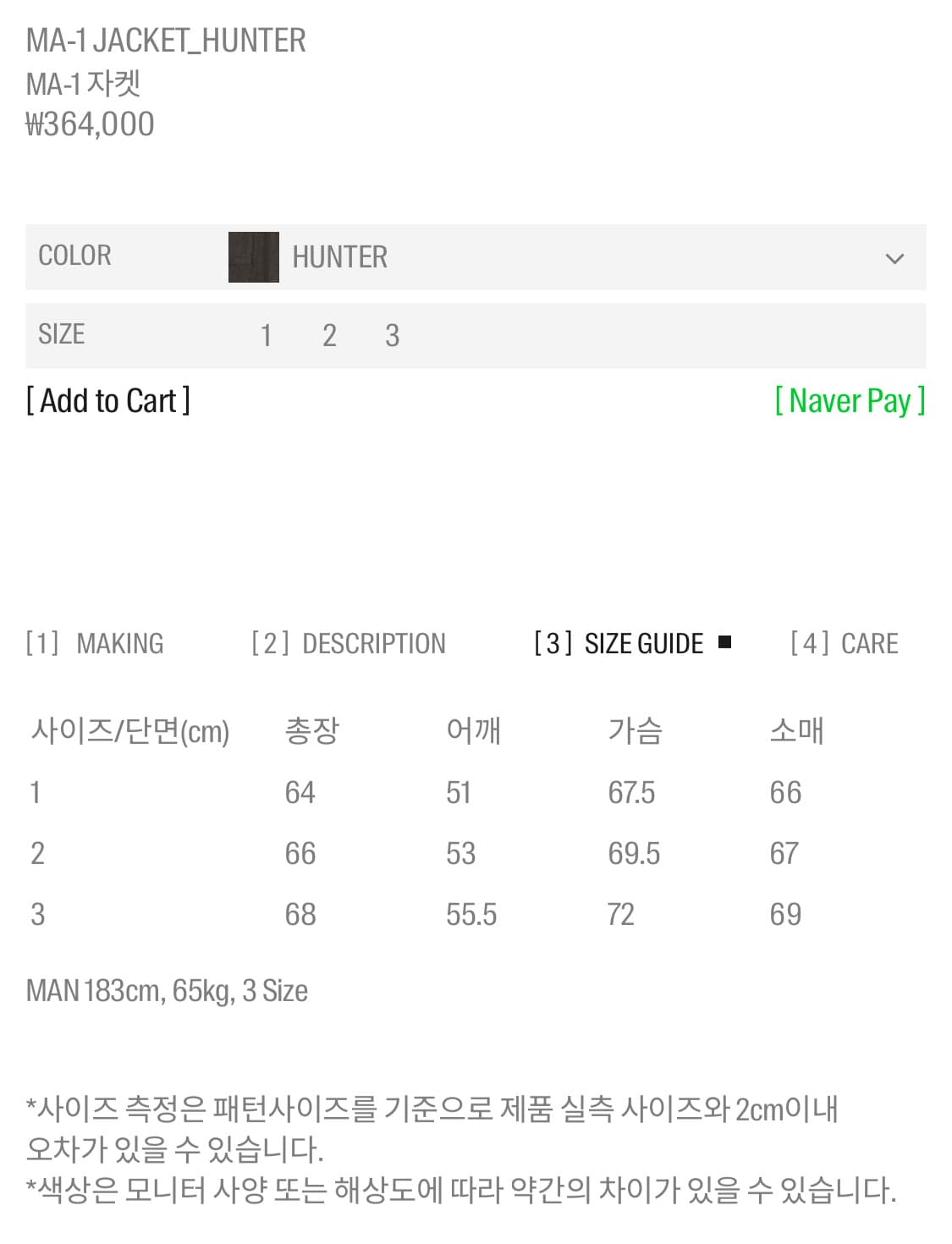This screenshot has width=952, height=1244.
Task: Click the model info line MAN 183cm
Action: click(167, 991)
